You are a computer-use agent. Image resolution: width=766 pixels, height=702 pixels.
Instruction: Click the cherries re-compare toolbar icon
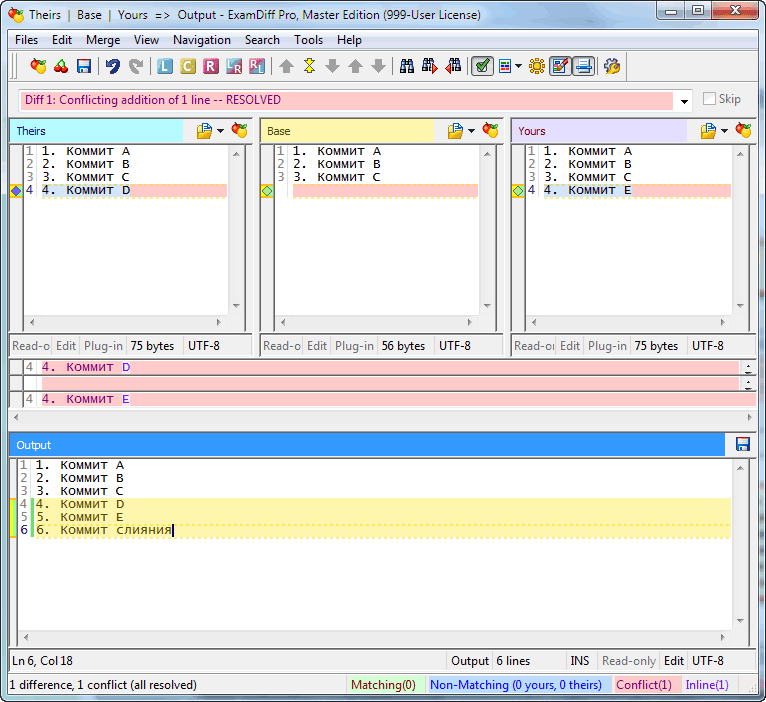pos(61,66)
